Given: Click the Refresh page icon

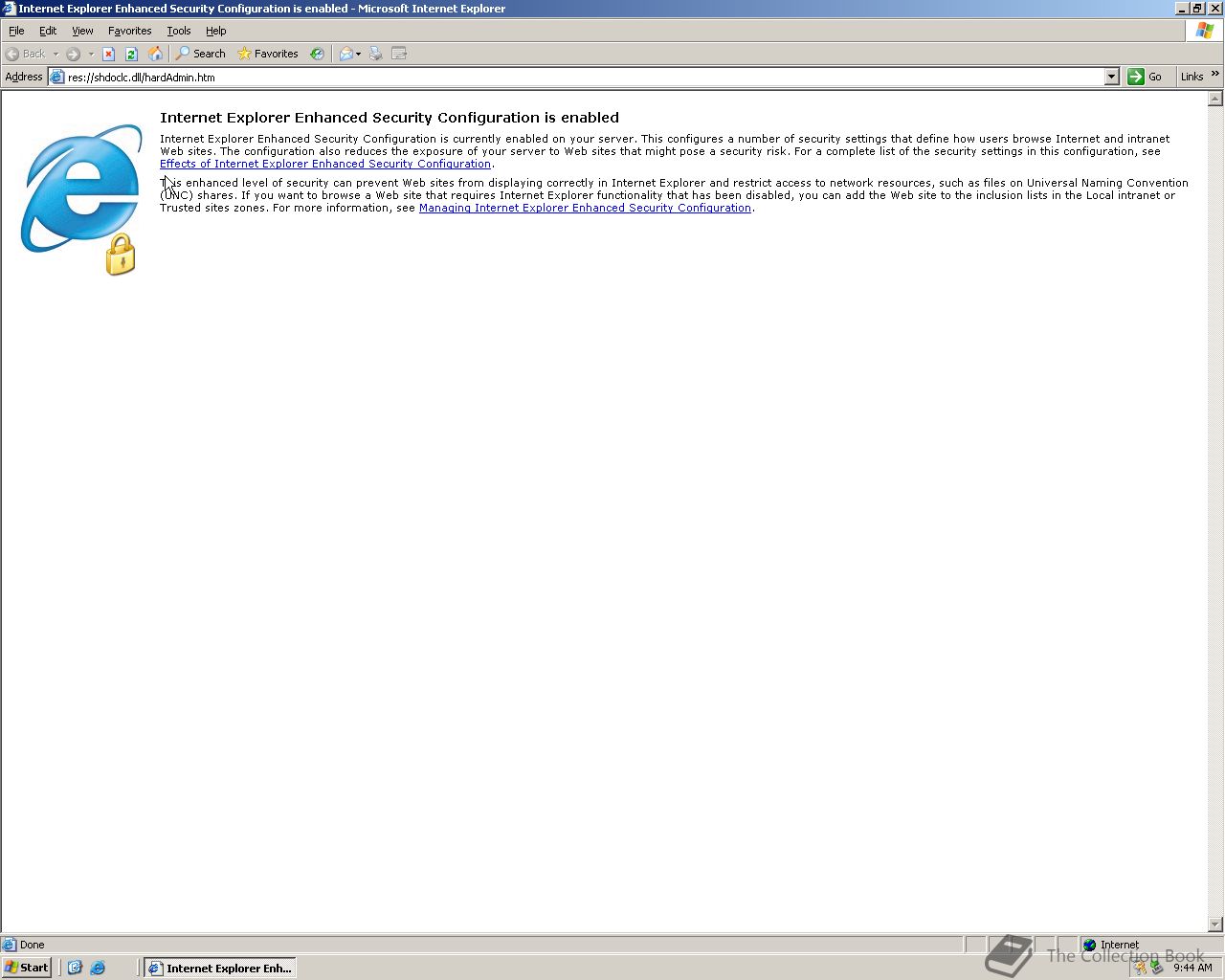Looking at the screenshot, I should click(132, 54).
